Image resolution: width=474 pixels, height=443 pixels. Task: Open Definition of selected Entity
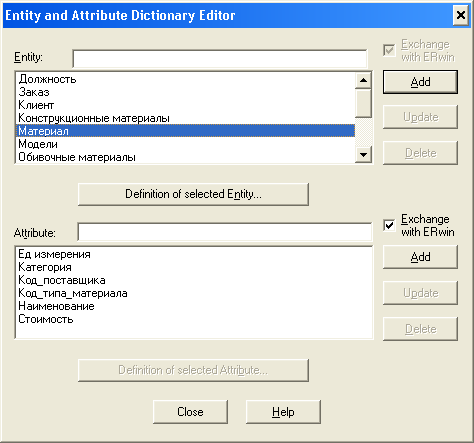193,194
